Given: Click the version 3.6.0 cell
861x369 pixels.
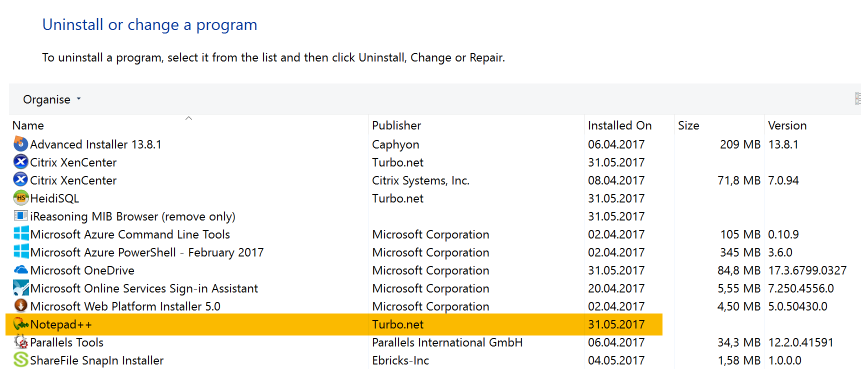Looking at the screenshot, I should tap(780, 253).
